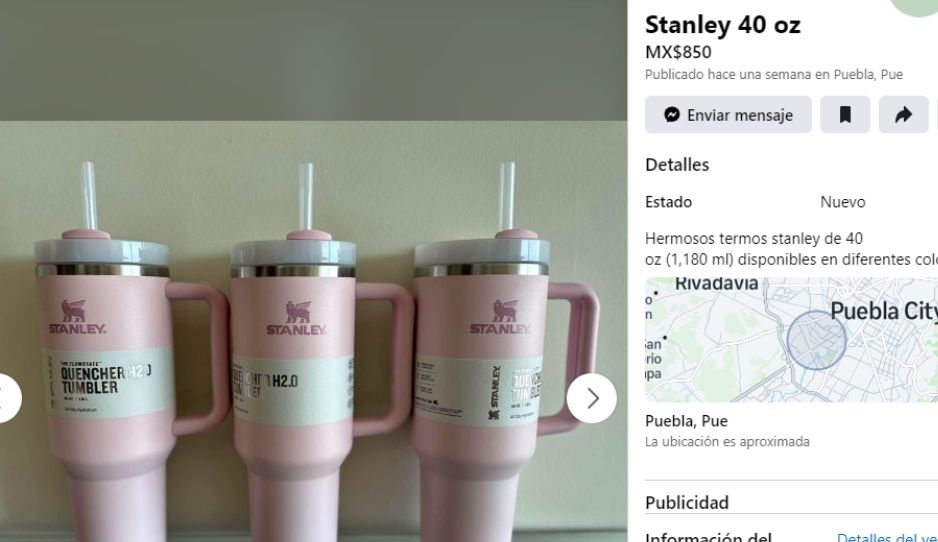938x542 pixels.
Task: Click the Publicidad section heading
Action: tap(687, 503)
